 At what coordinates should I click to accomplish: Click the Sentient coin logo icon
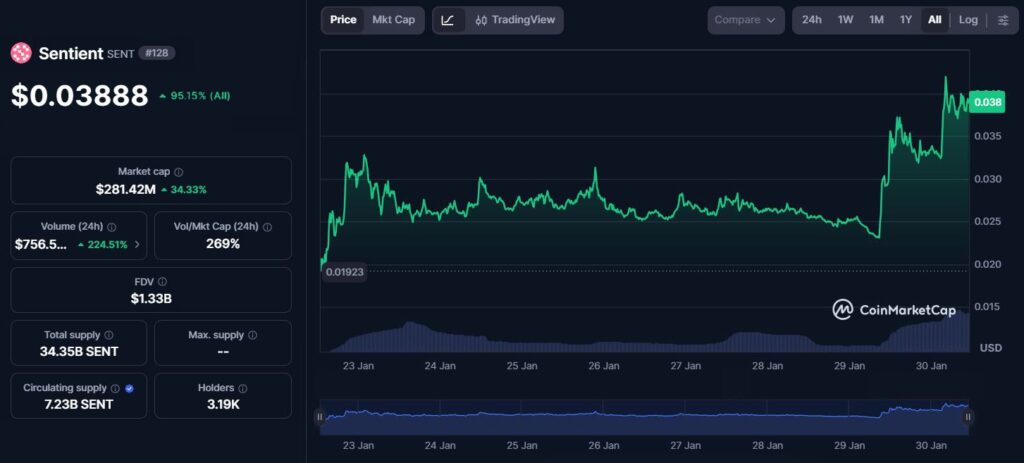(x=21, y=53)
